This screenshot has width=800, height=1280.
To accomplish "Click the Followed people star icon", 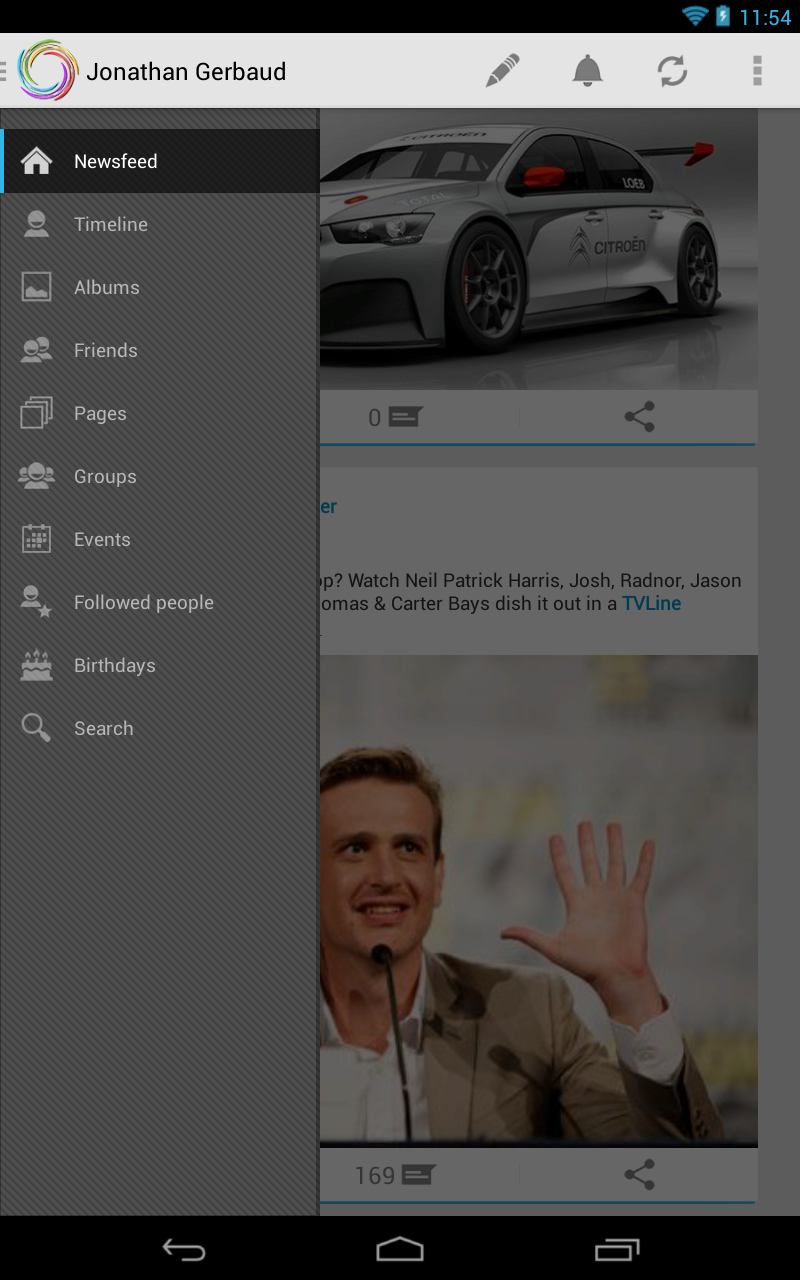I will tap(37, 602).
